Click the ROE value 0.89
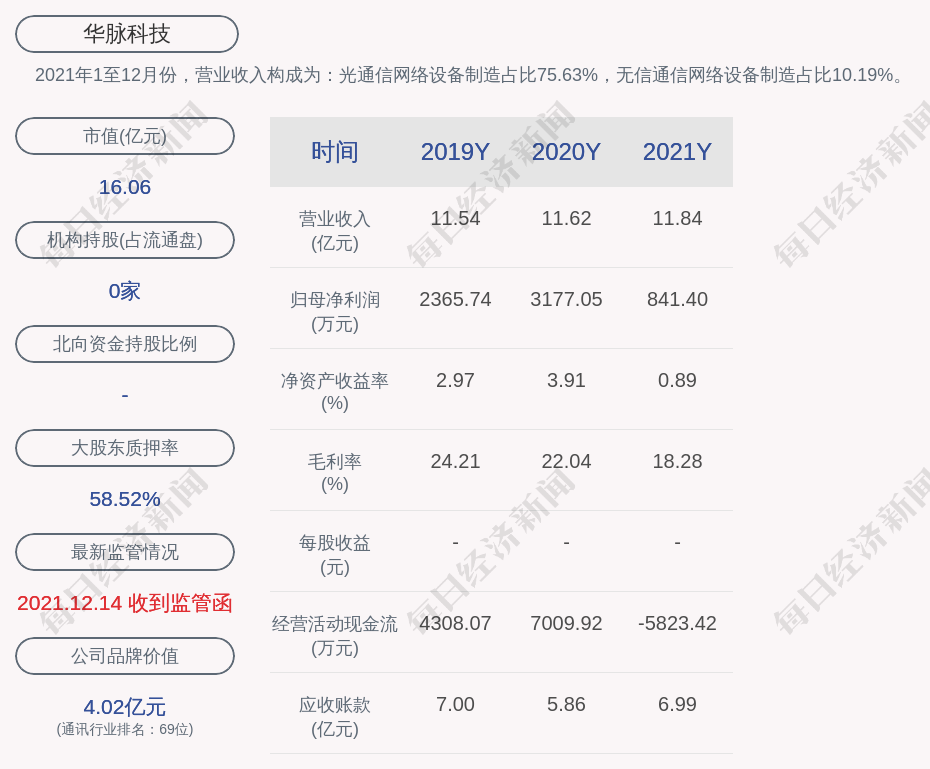The height and width of the screenshot is (769, 930). (677, 380)
